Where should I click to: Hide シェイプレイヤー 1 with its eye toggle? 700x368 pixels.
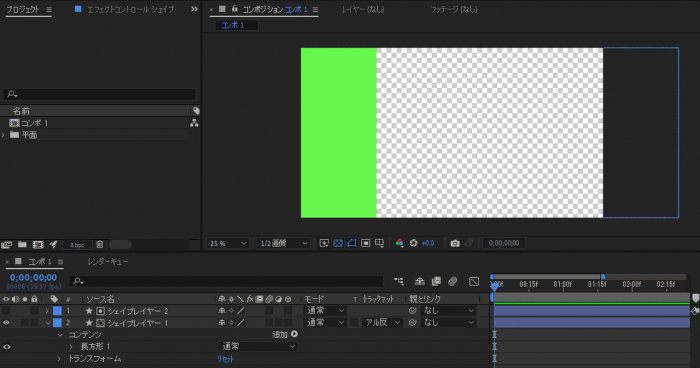(6, 322)
